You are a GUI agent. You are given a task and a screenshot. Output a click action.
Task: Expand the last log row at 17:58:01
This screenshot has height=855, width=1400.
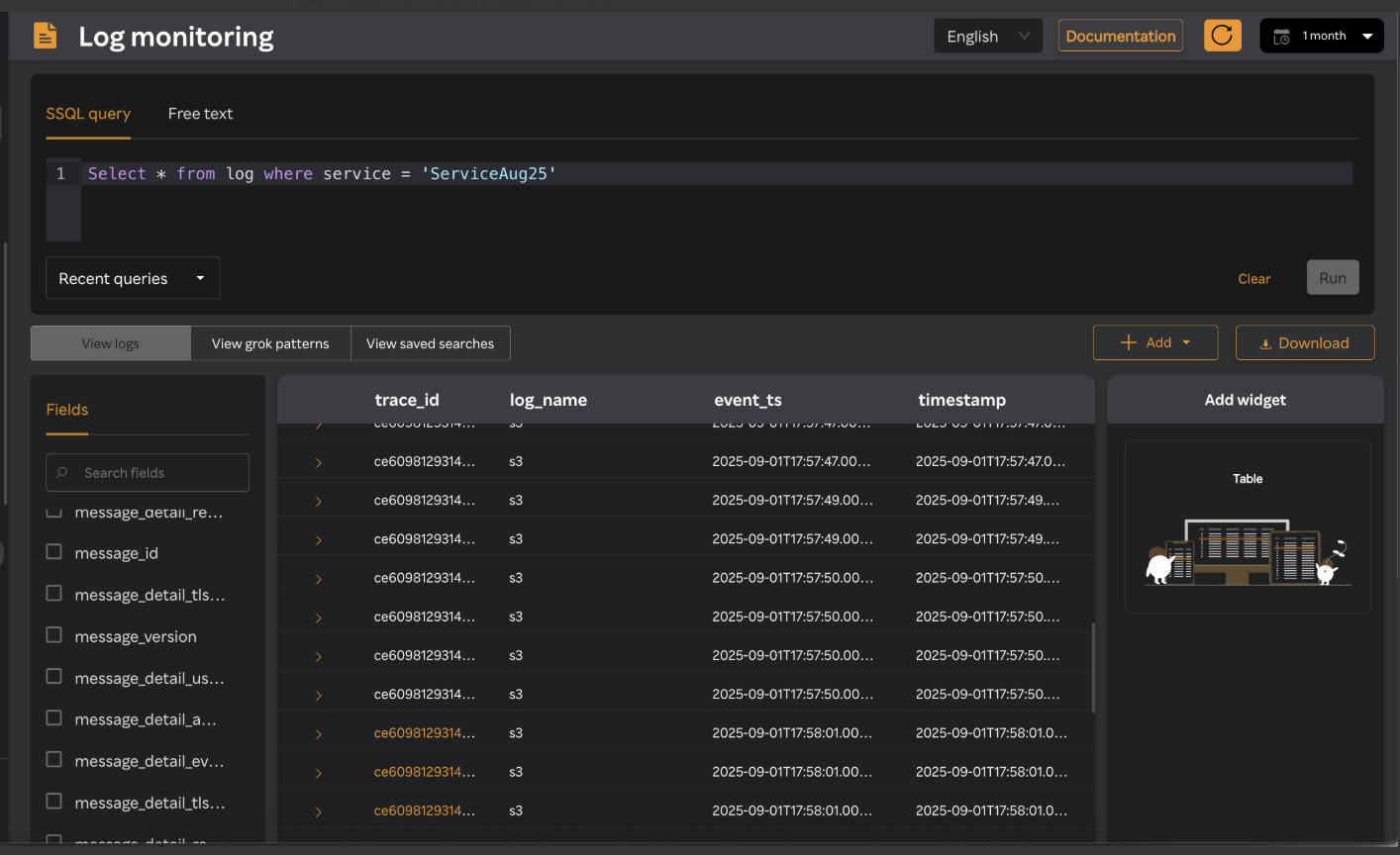[318, 812]
